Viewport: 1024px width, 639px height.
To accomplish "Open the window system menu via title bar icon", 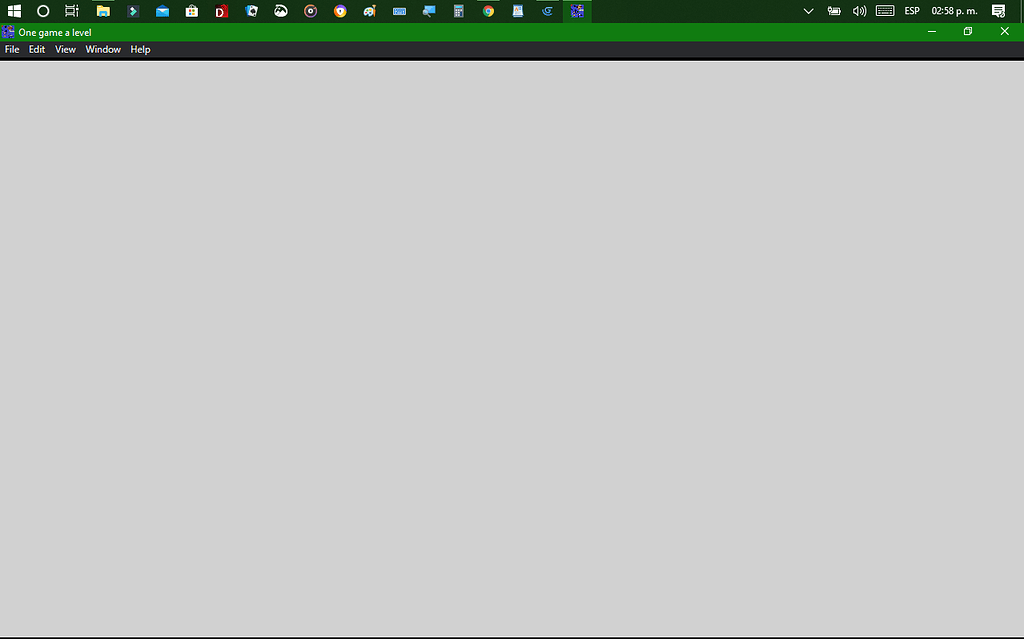I will point(8,31).
